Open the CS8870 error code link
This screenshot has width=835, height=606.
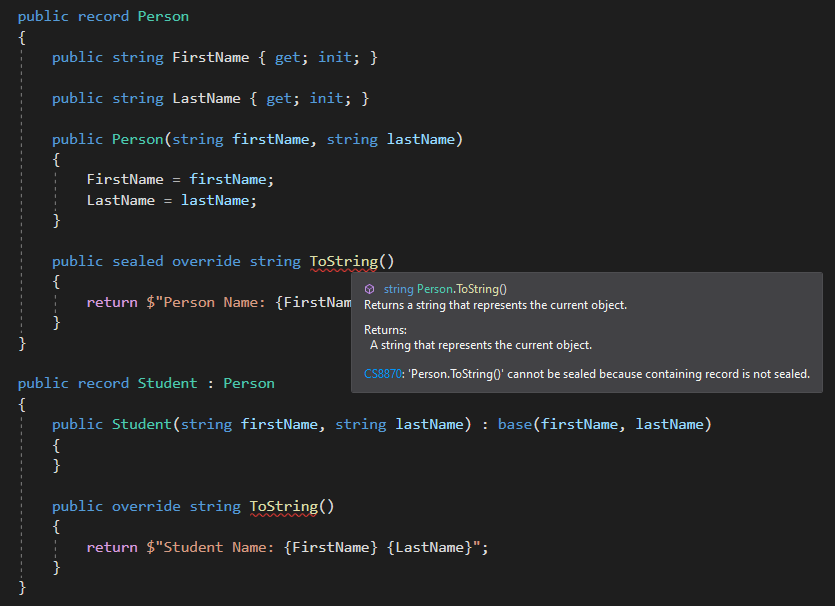(x=382, y=374)
